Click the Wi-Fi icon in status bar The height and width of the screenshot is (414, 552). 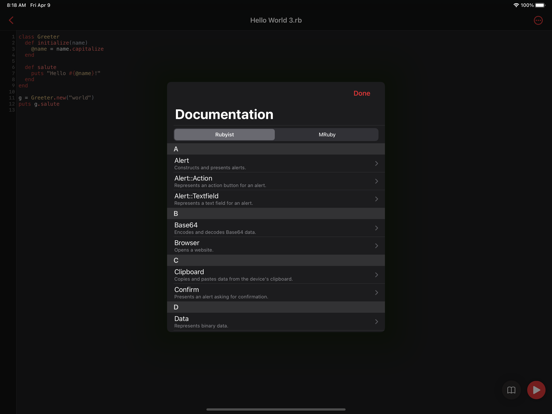click(516, 5)
